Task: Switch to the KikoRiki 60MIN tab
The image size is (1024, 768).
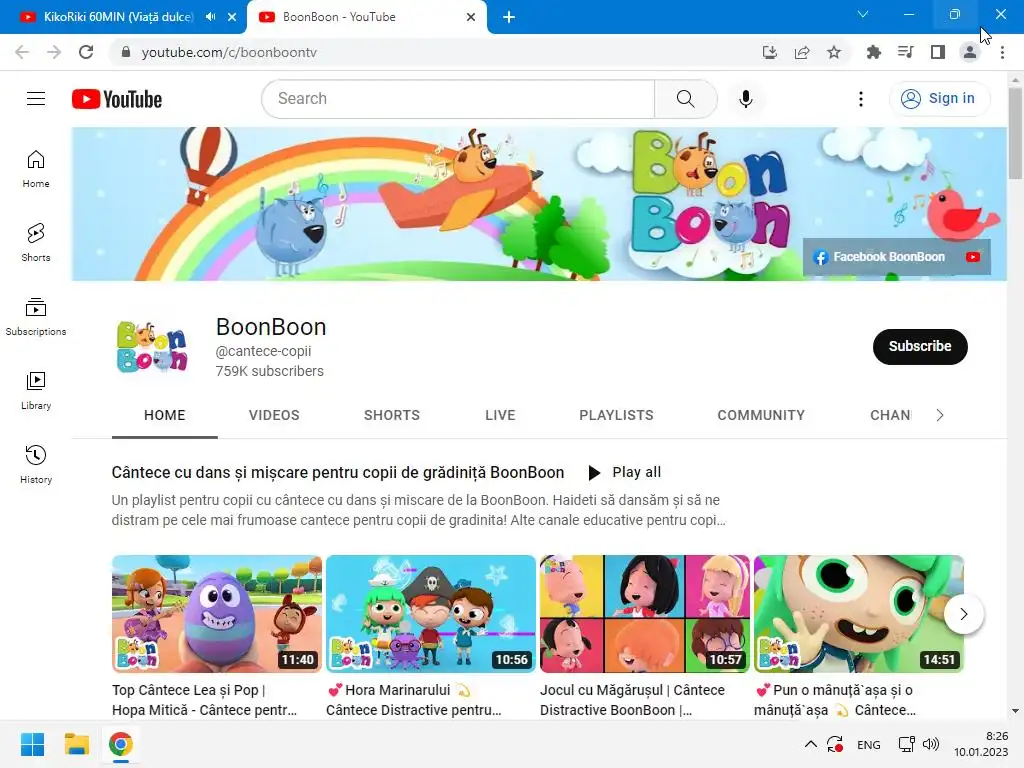Action: coord(118,17)
